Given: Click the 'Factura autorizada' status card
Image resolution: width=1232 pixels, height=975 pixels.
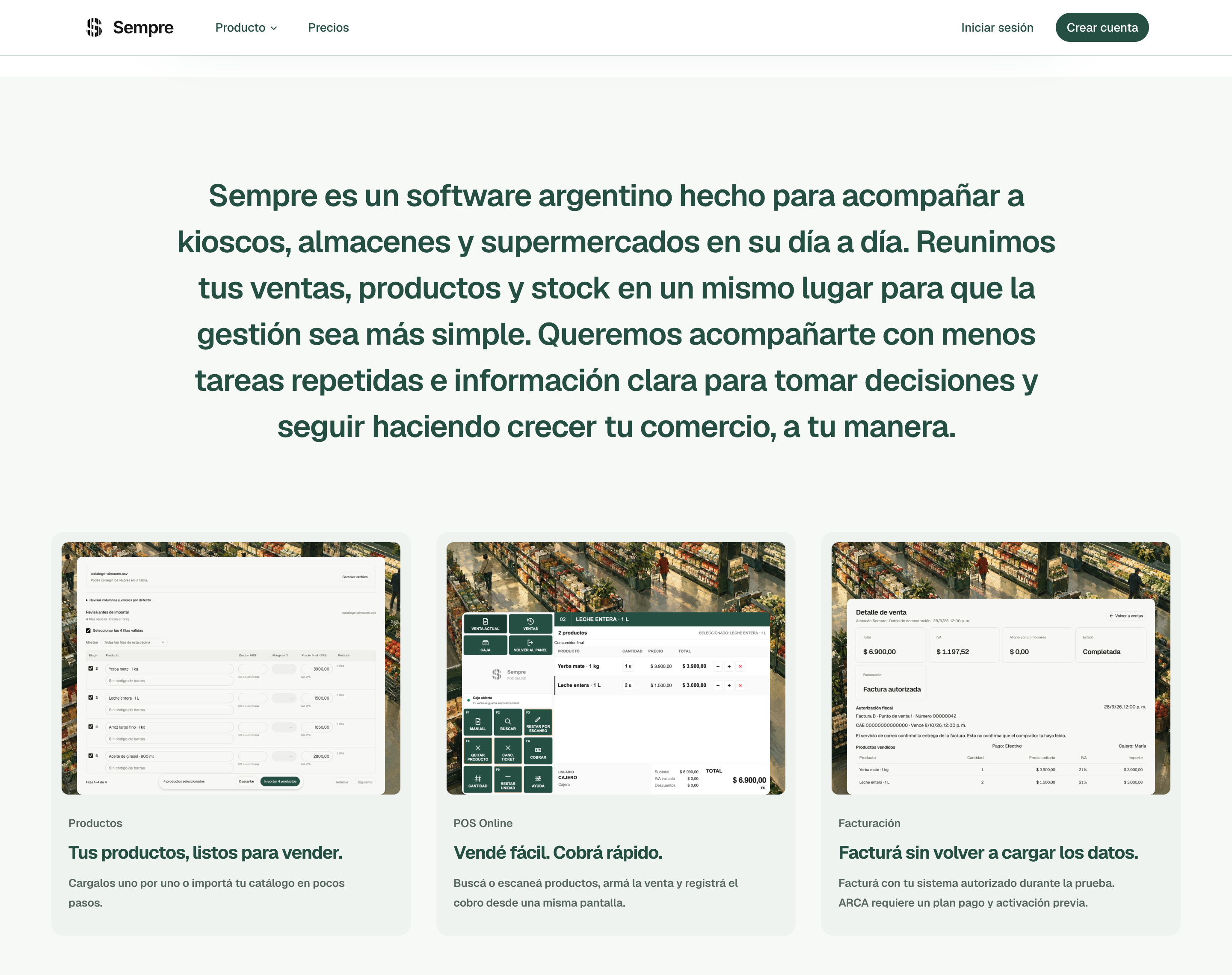Looking at the screenshot, I should click(891, 682).
